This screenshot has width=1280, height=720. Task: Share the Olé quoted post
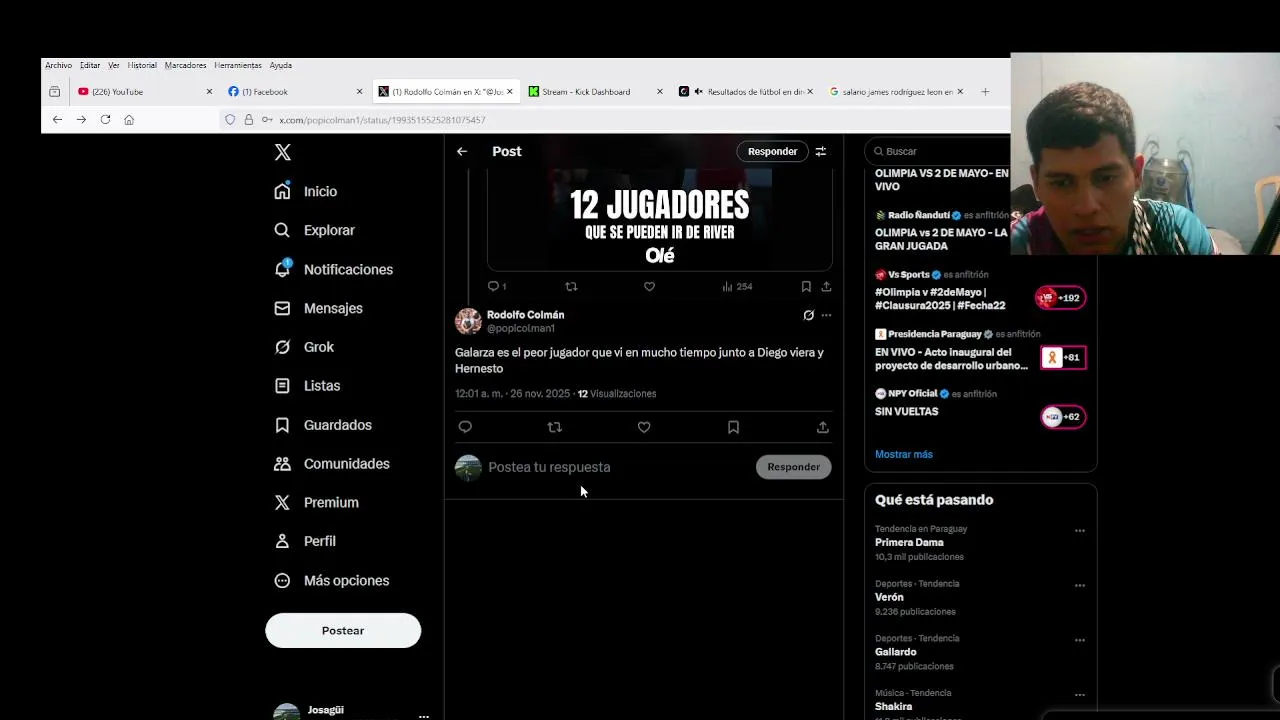tap(826, 286)
